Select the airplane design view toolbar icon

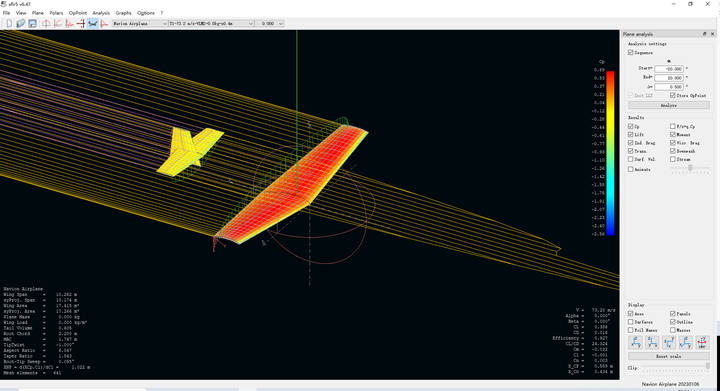tap(93, 23)
